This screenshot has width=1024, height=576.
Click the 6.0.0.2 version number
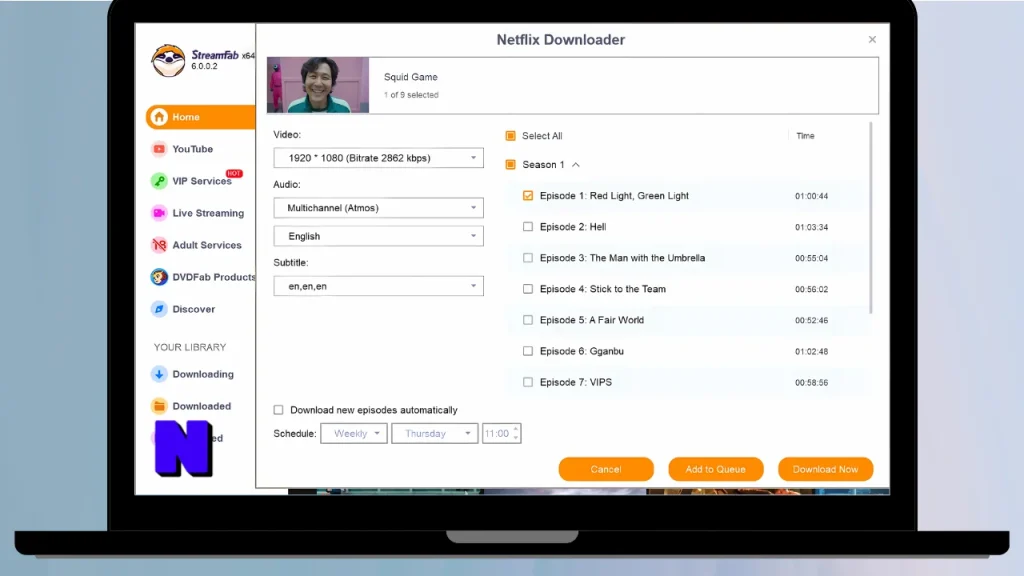204,67
